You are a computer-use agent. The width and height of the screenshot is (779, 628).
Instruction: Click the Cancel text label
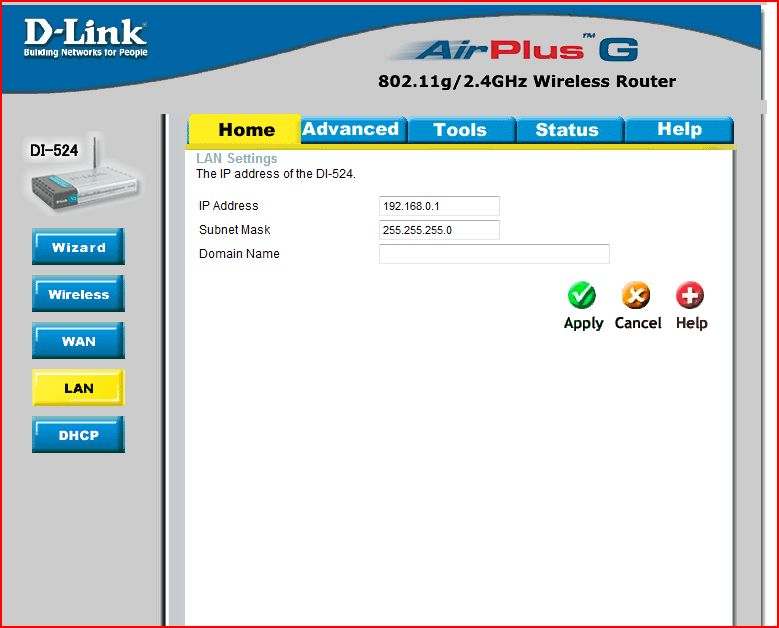click(638, 323)
